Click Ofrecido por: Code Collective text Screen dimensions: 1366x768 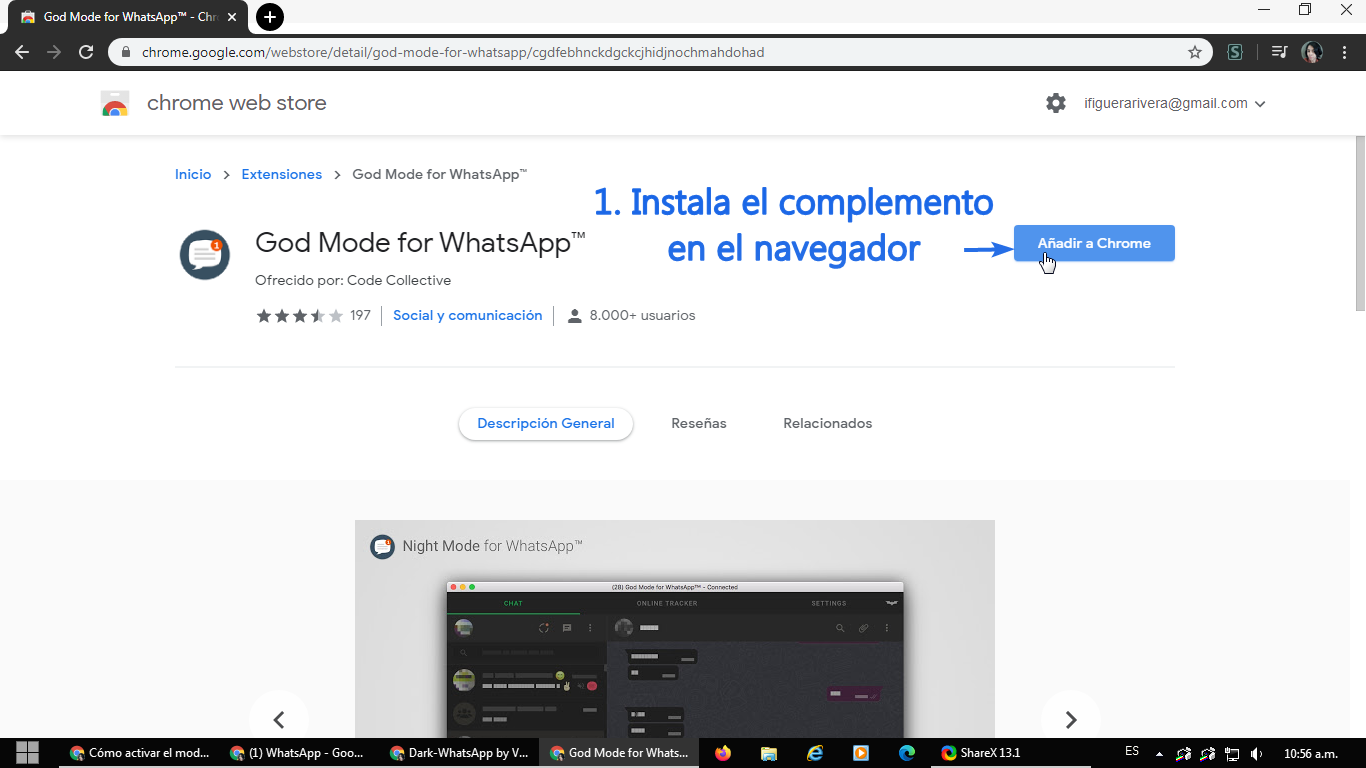(353, 280)
